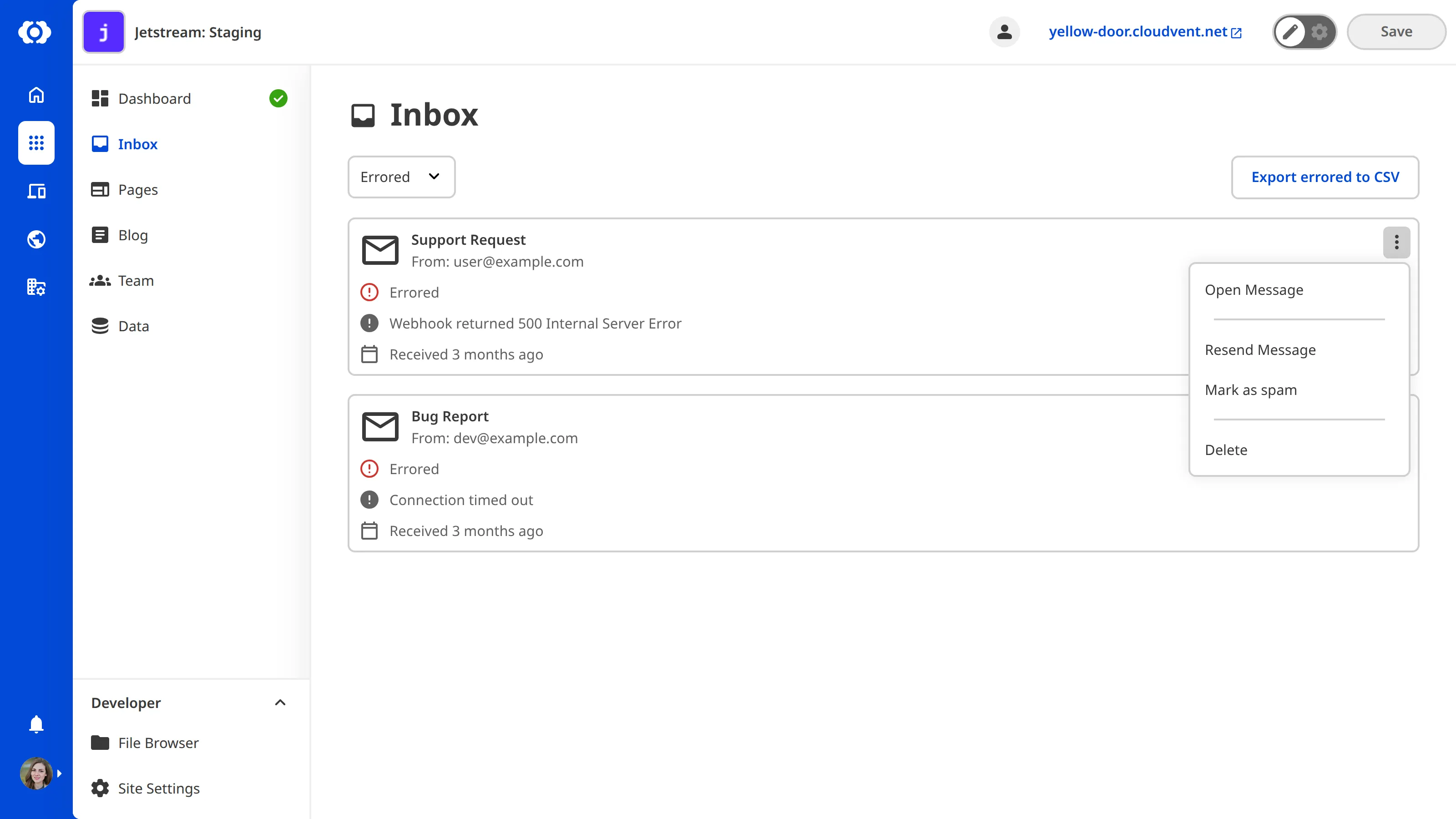Open the yellow-door.cloudvent.net link

1138,32
